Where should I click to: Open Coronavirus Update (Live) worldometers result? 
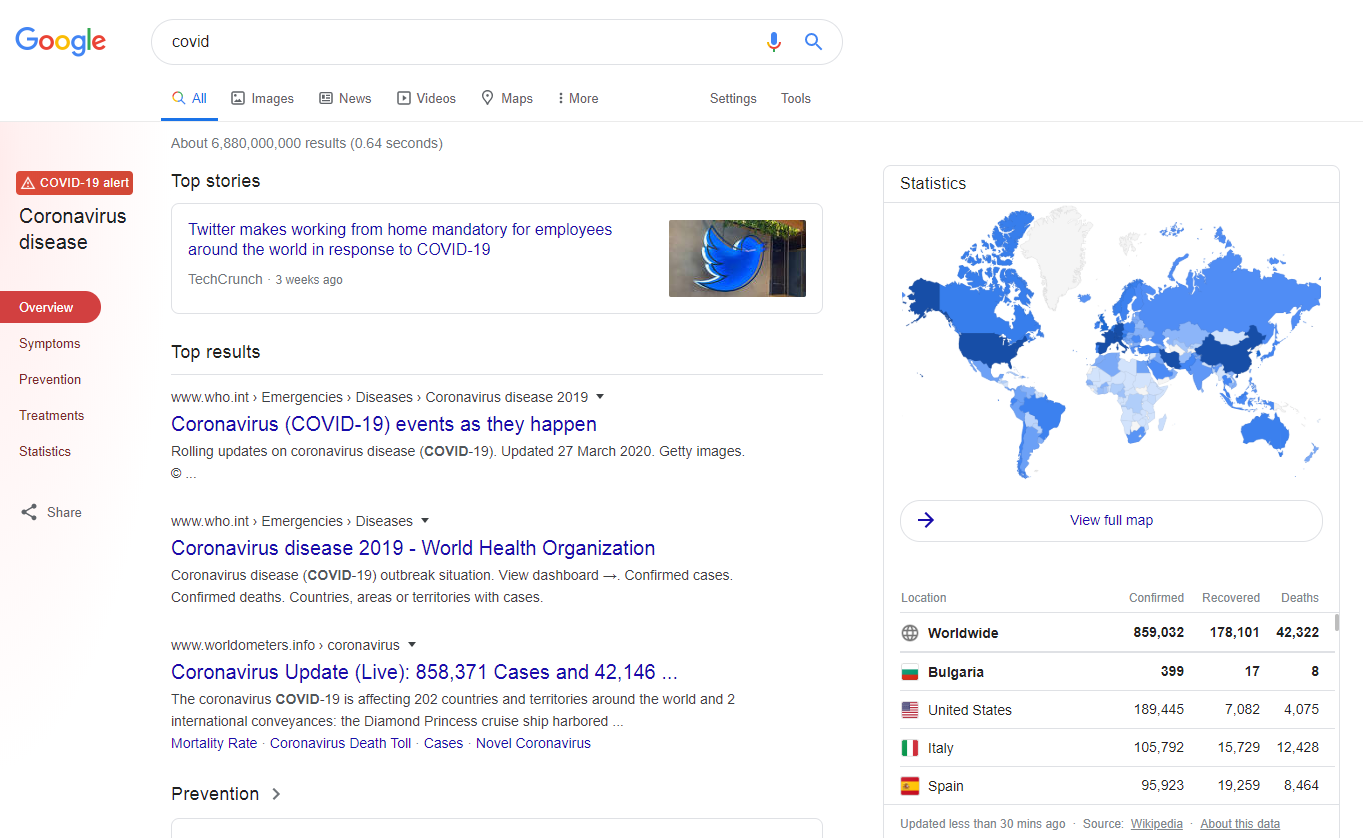tap(425, 672)
